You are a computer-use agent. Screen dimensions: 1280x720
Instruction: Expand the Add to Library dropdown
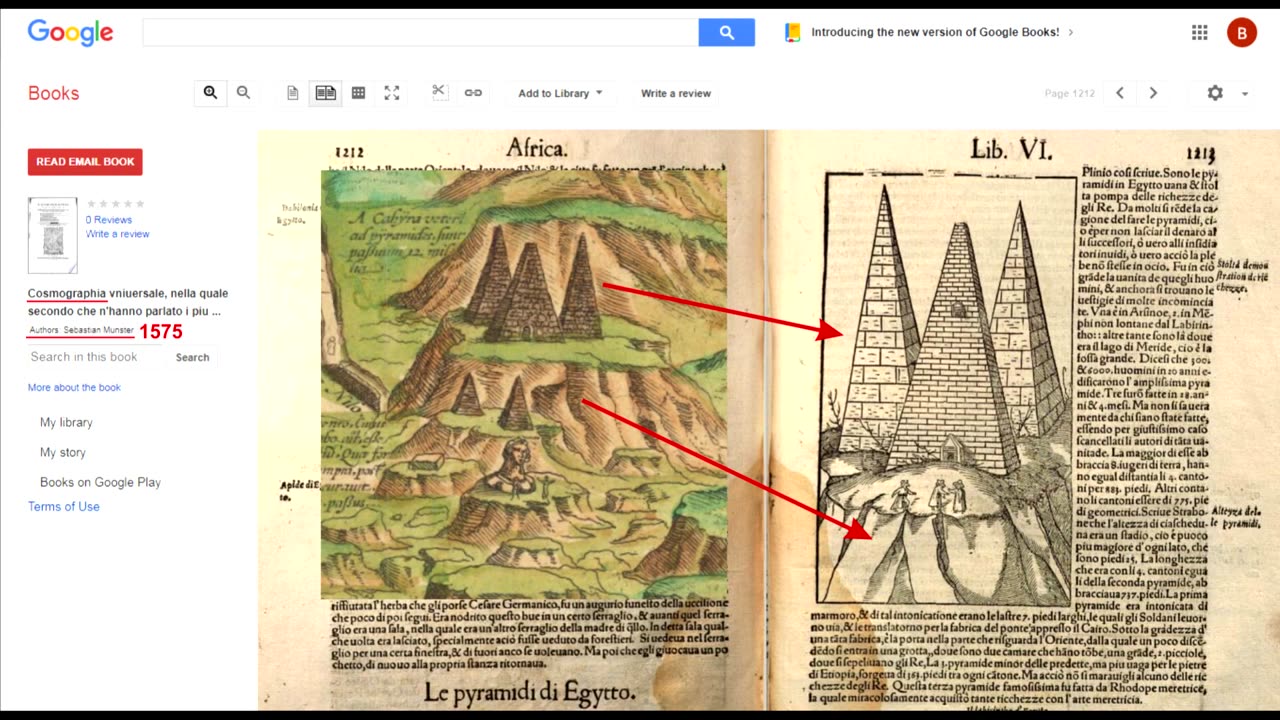tap(560, 93)
